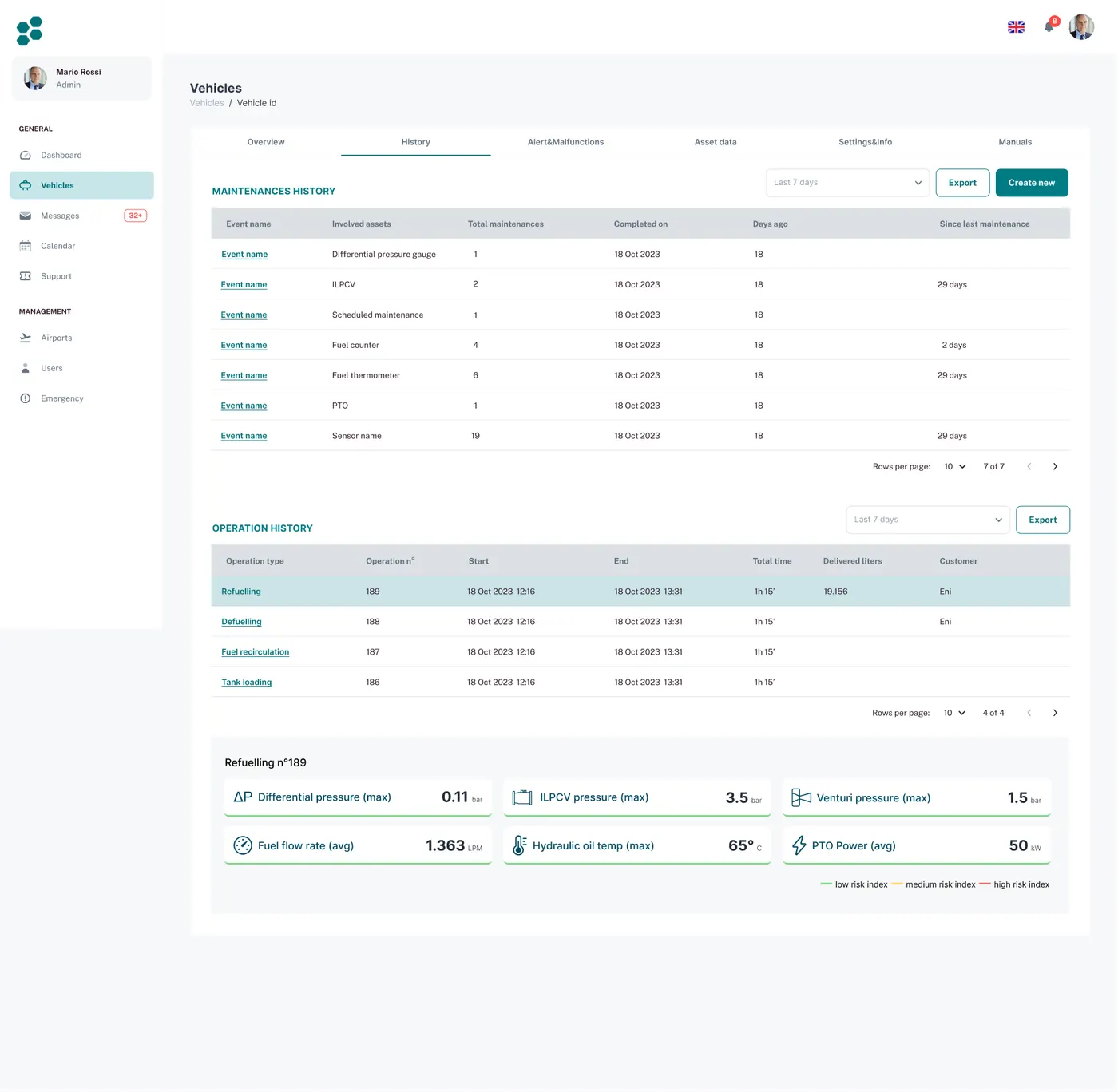Click the Emergency alert icon
Image resolution: width=1118 pixels, height=1092 pixels.
point(26,398)
